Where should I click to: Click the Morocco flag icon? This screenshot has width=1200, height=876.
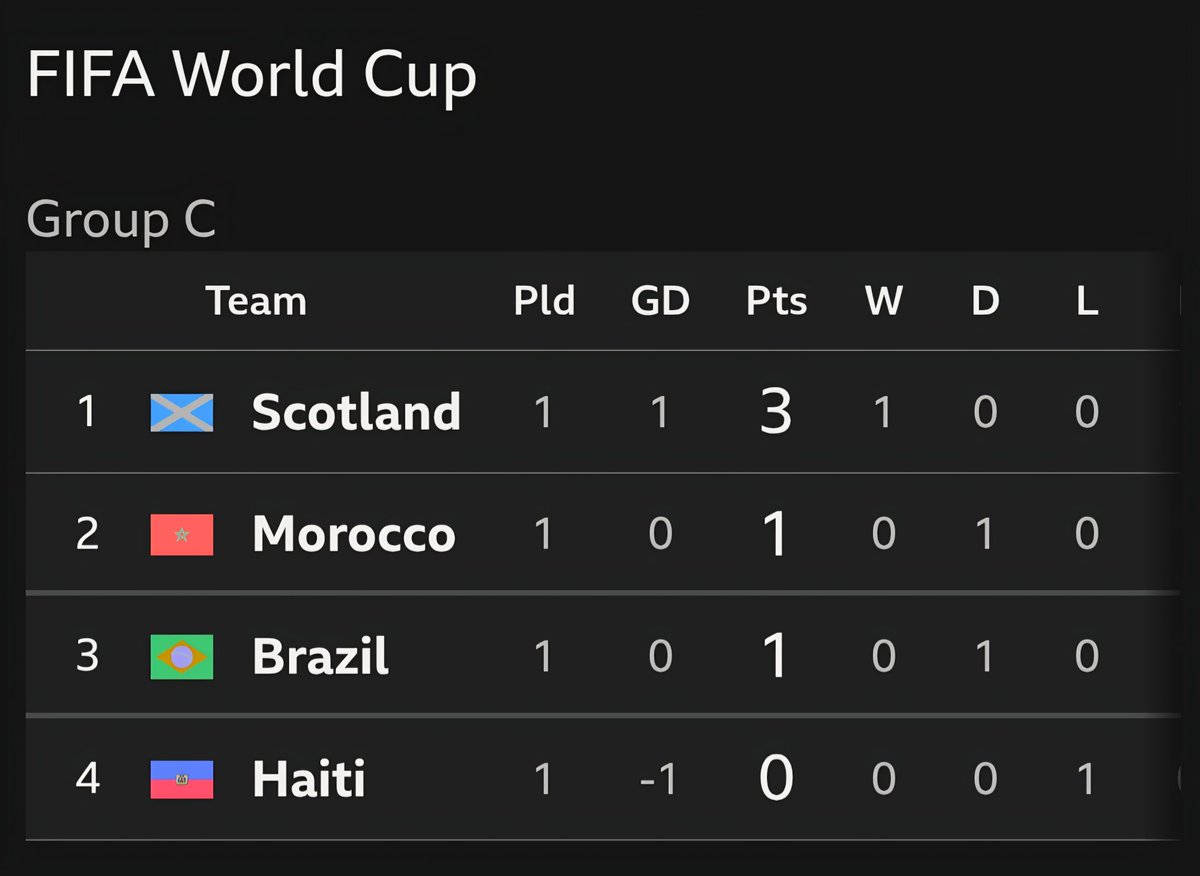click(x=182, y=534)
